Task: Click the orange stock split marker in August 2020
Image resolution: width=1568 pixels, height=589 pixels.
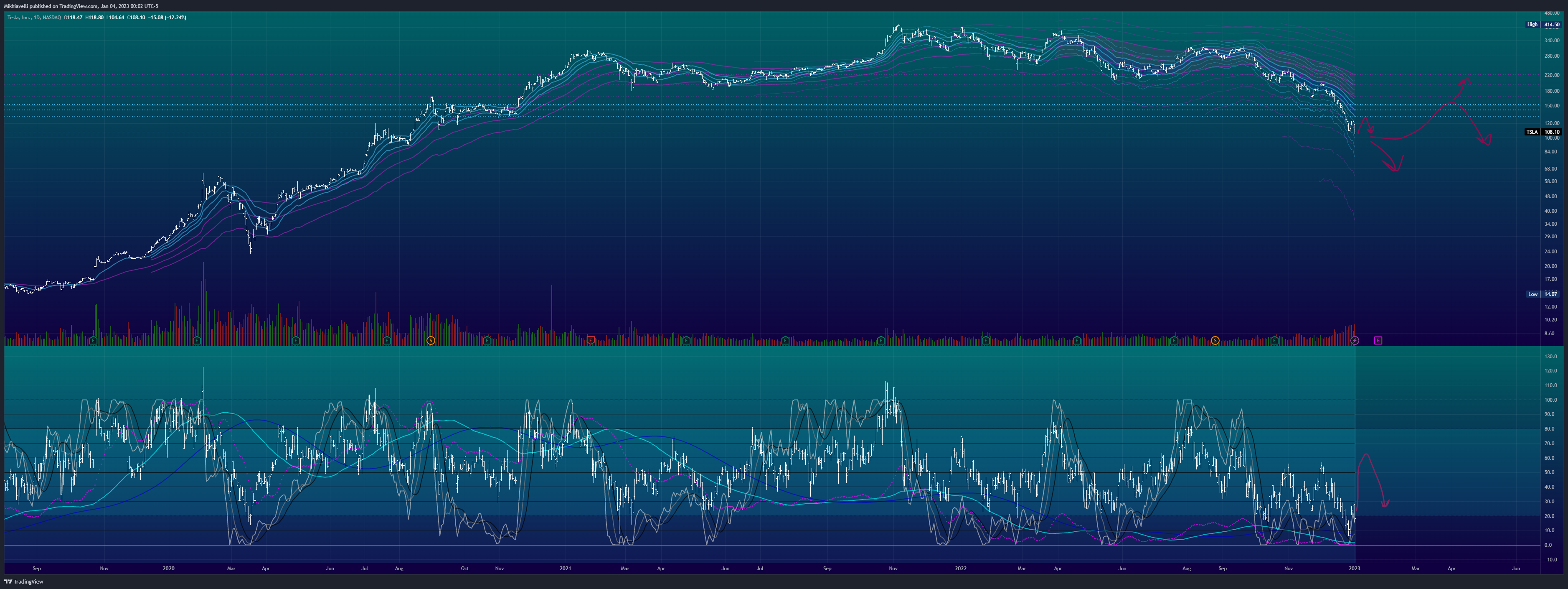Action: click(x=430, y=341)
